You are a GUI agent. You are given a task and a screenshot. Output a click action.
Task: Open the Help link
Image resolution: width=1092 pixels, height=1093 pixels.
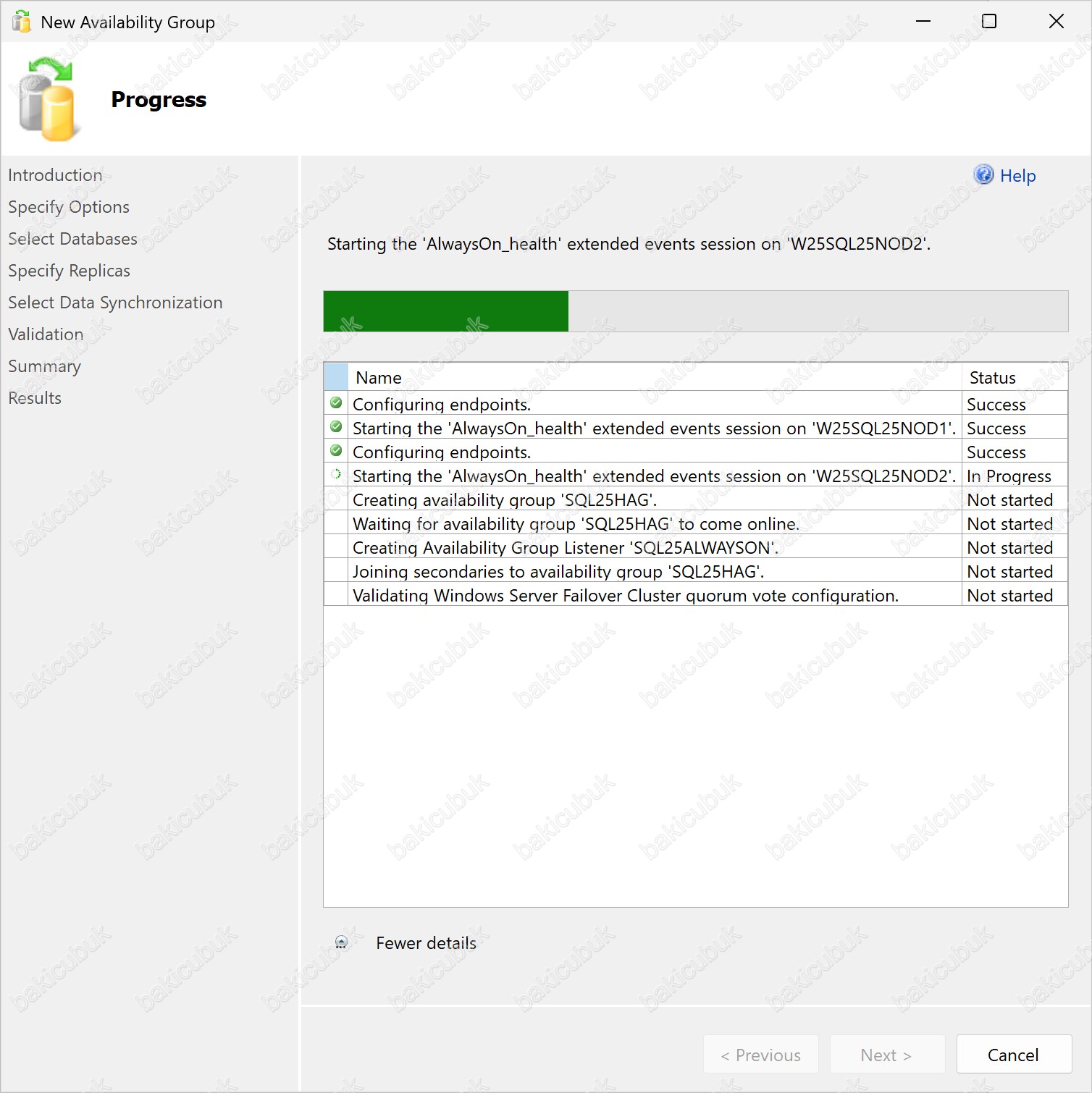[x=1017, y=176]
